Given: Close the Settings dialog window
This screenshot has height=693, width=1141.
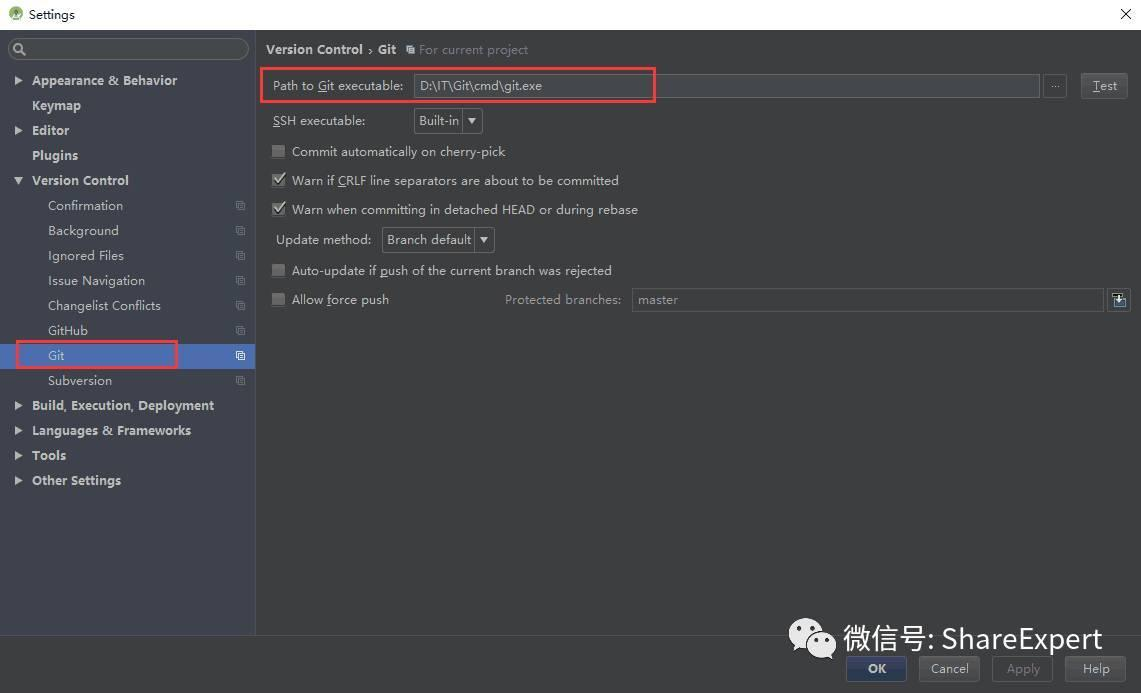Looking at the screenshot, I should pos(1125,15).
